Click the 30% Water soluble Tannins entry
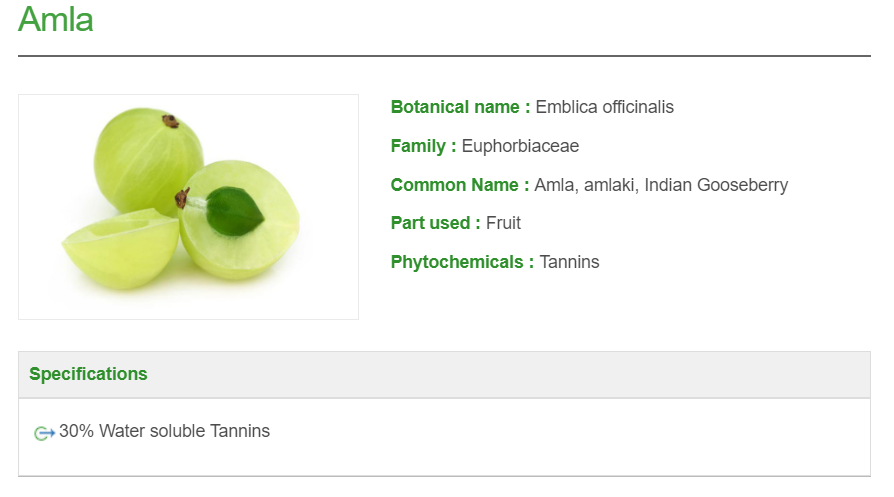Viewport: 894px width, 497px height. pyautogui.click(x=164, y=431)
